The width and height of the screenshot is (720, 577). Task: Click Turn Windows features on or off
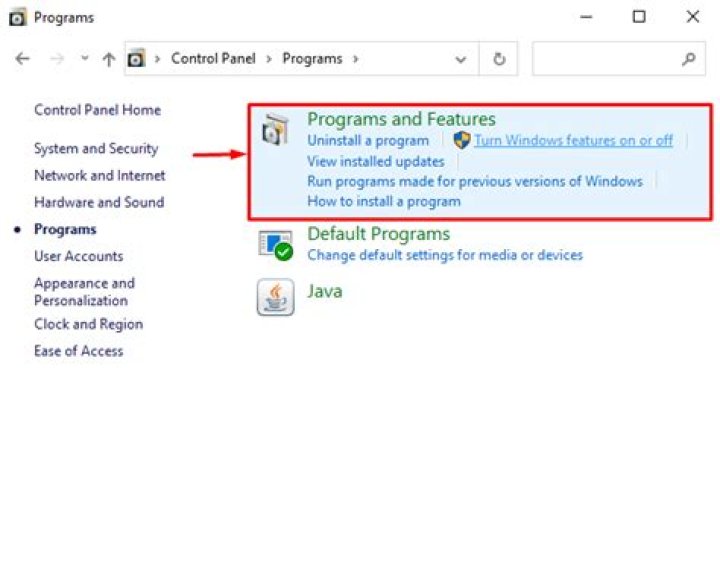click(x=574, y=140)
